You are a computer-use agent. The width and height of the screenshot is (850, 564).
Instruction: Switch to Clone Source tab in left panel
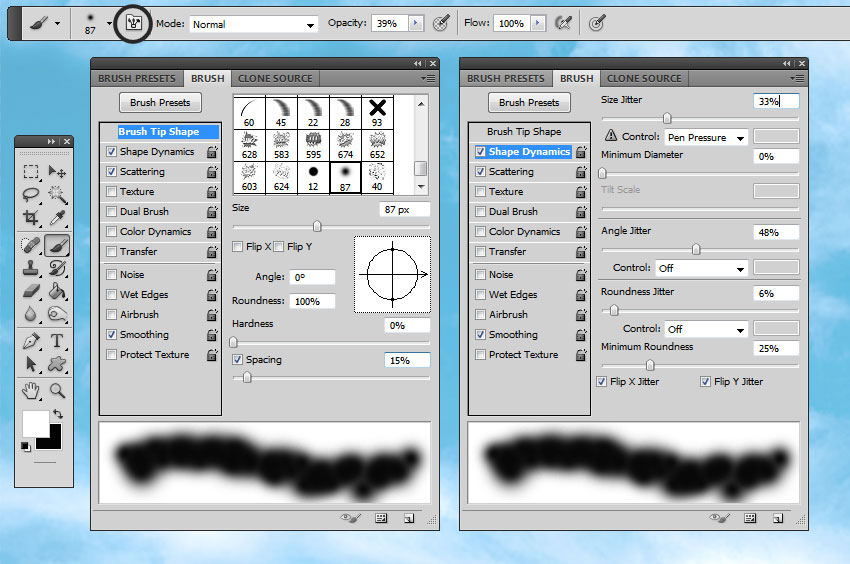click(275, 79)
